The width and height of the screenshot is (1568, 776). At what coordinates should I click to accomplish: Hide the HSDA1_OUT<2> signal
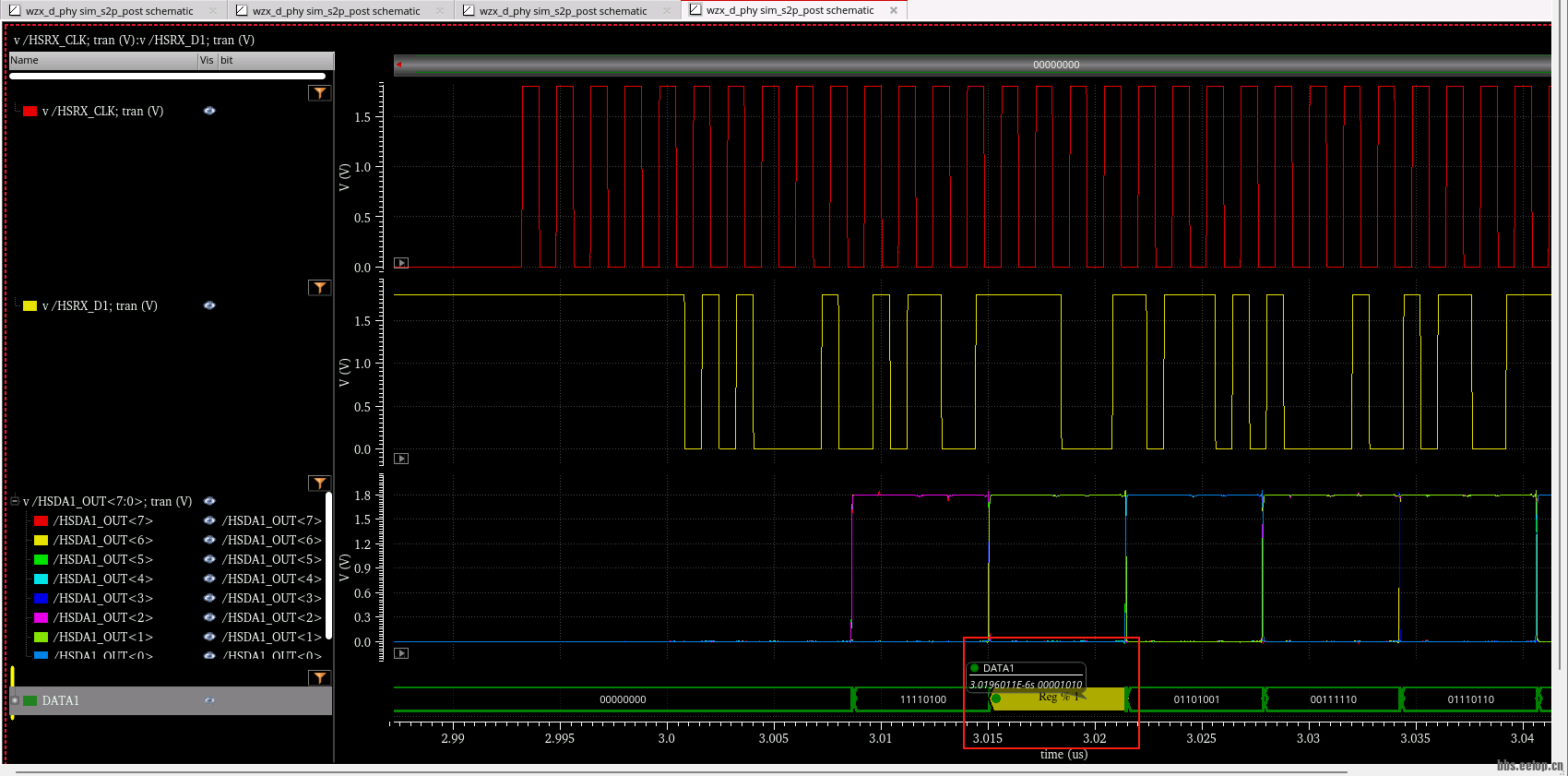coord(209,617)
